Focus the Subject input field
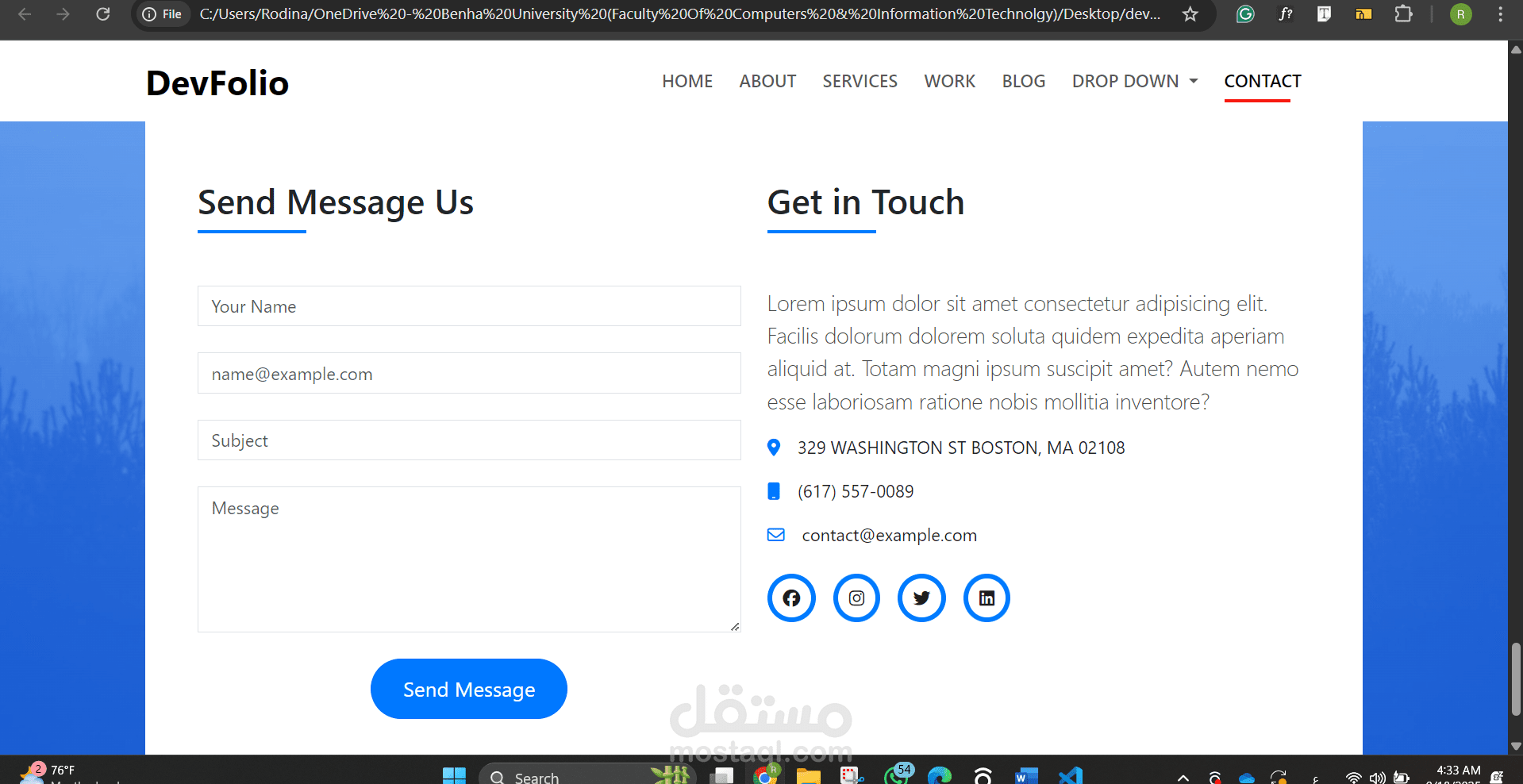Viewport: 1523px width, 784px height. pyautogui.click(x=469, y=440)
